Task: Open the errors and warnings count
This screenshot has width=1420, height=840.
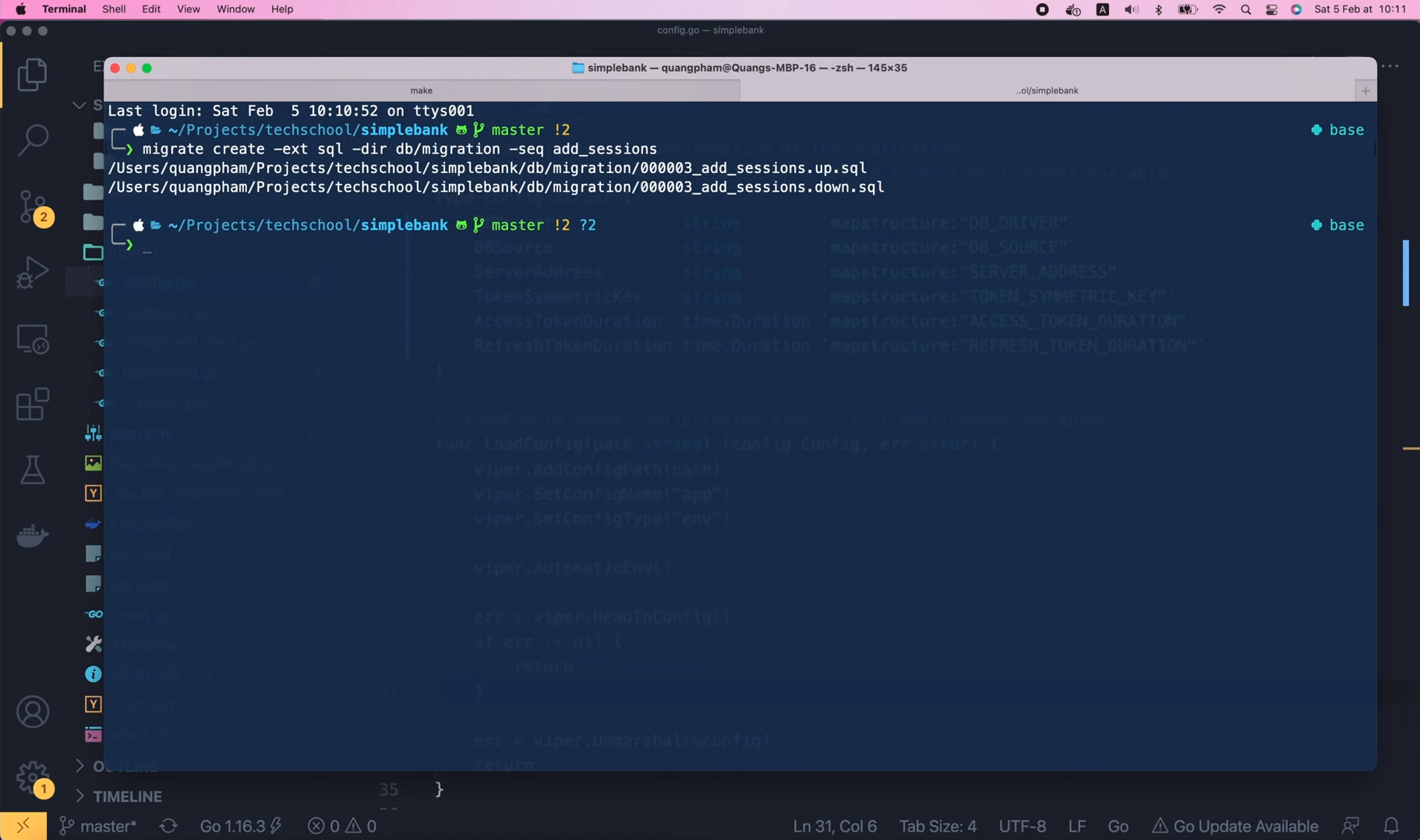Action: (x=342, y=826)
